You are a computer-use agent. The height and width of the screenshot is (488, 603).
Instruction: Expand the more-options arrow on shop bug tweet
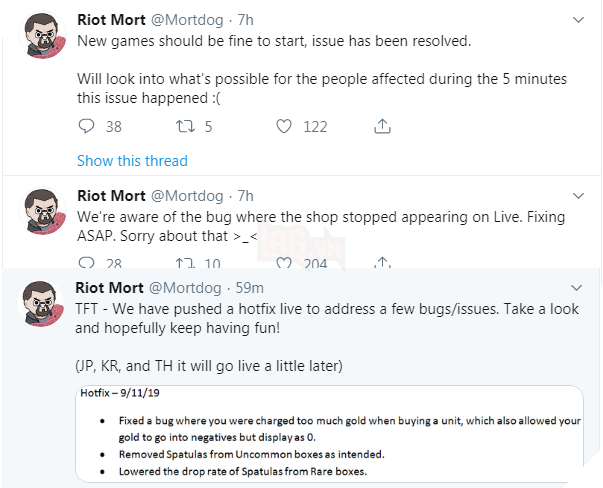[x=578, y=195]
